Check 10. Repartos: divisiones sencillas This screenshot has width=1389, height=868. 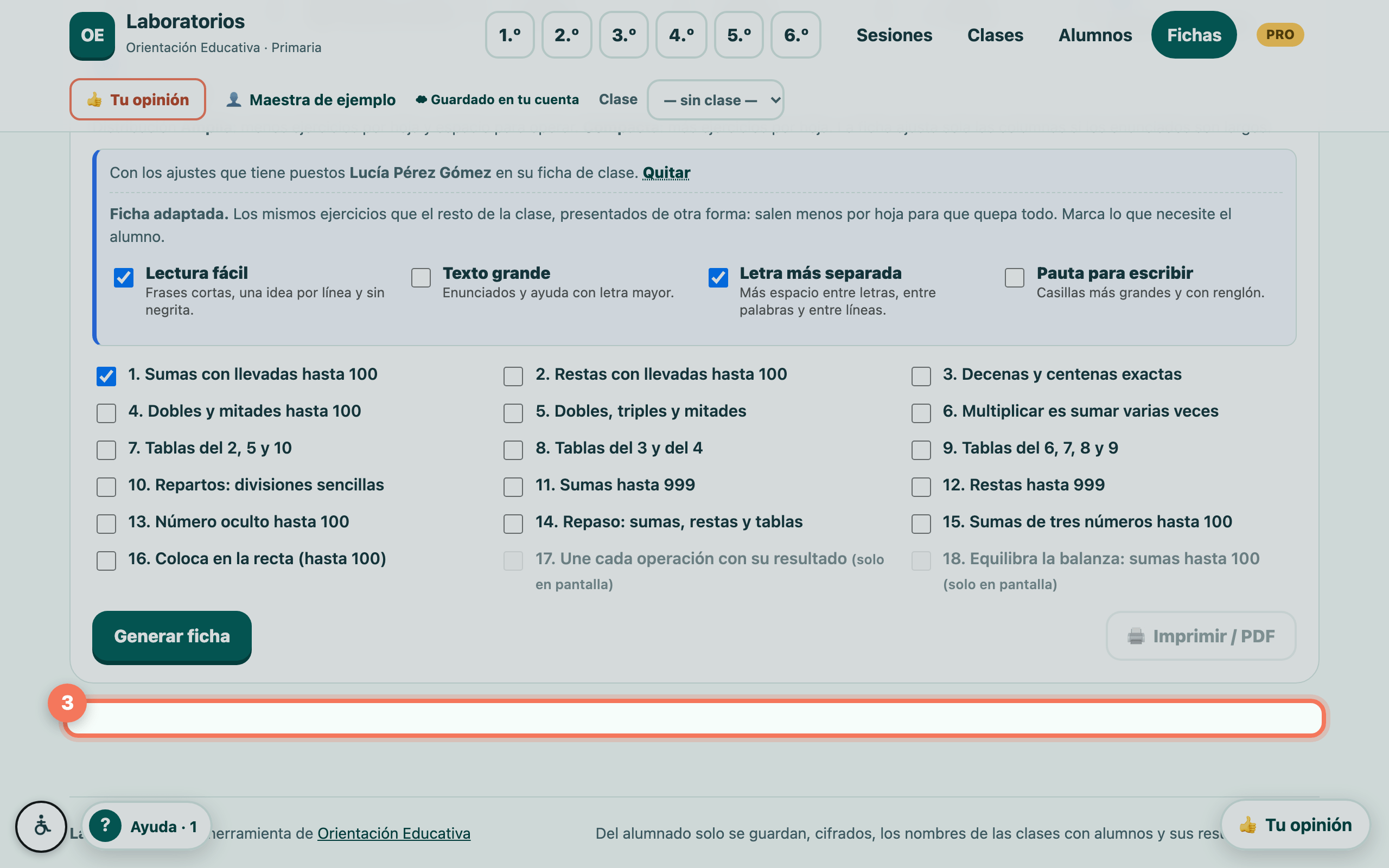point(106,487)
